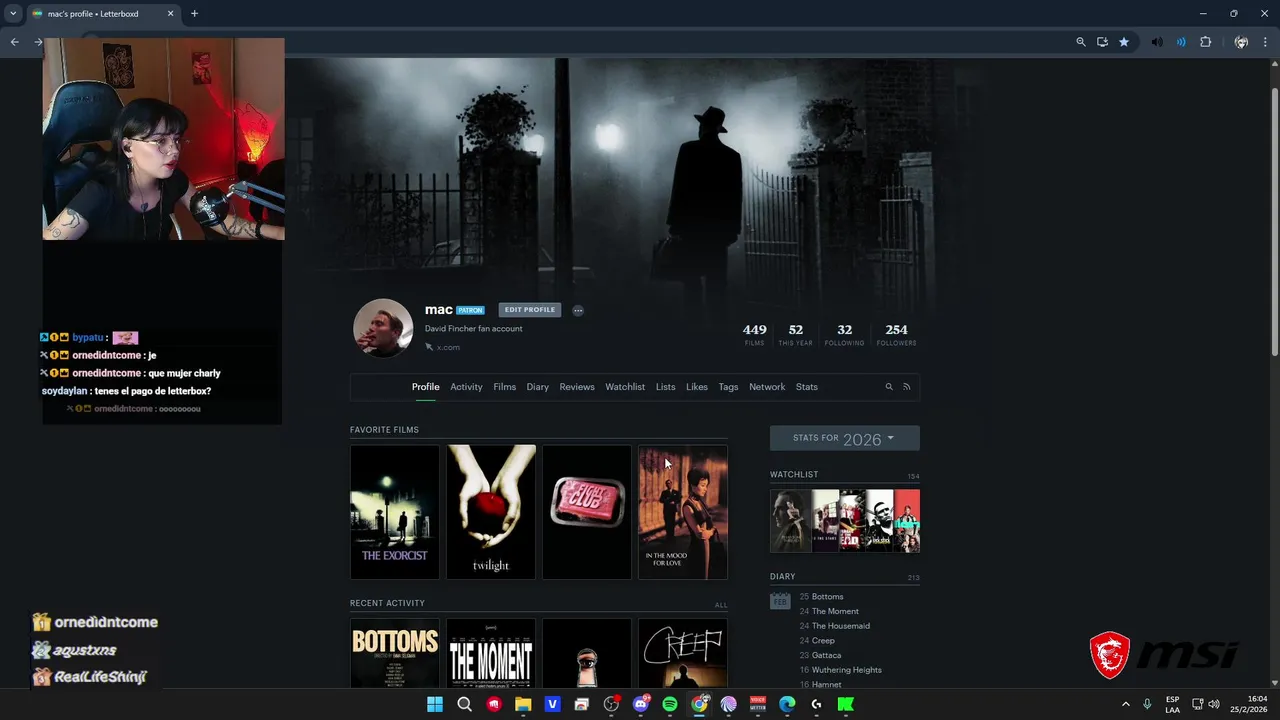The height and width of the screenshot is (720, 1280).
Task: Open the tab search dropdown arrow
Action: [13, 14]
